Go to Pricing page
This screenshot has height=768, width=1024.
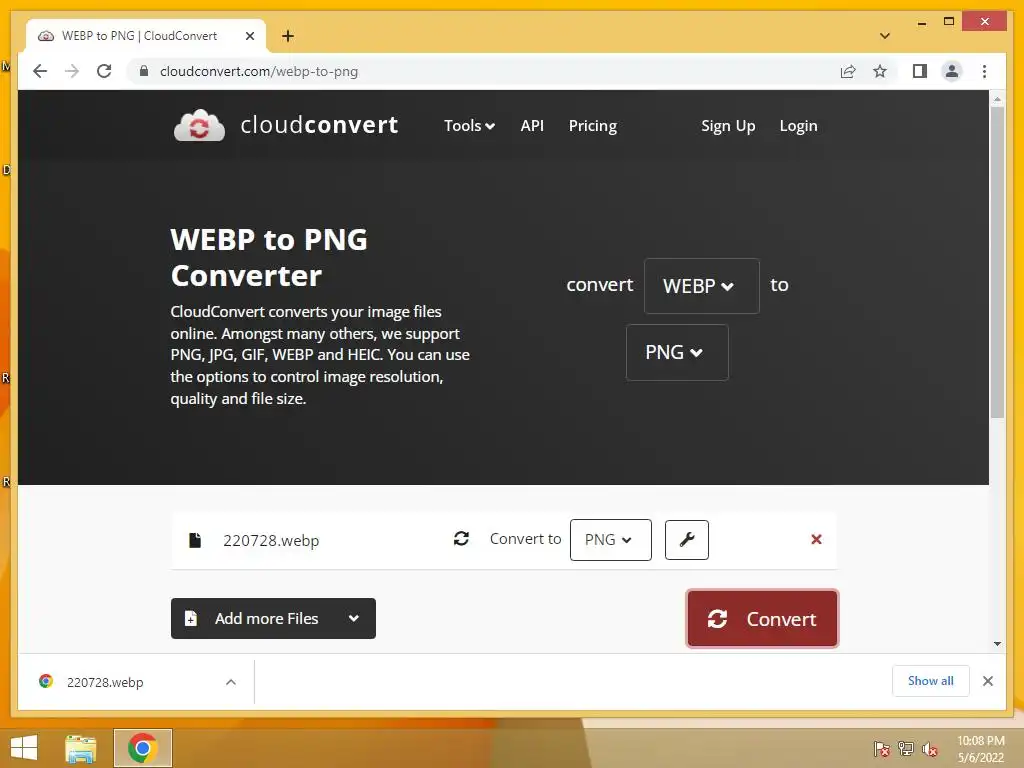(x=592, y=125)
